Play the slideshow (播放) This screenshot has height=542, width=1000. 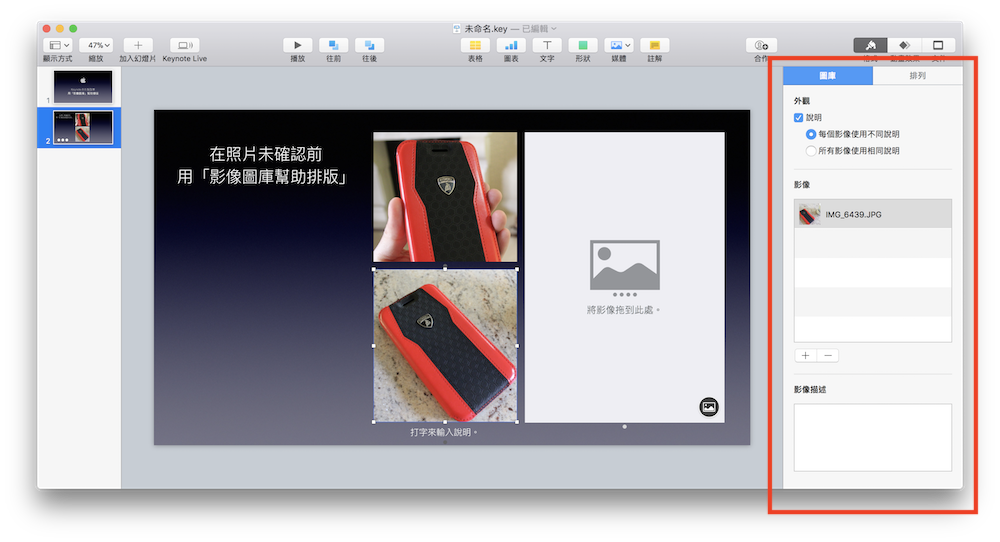click(297, 45)
